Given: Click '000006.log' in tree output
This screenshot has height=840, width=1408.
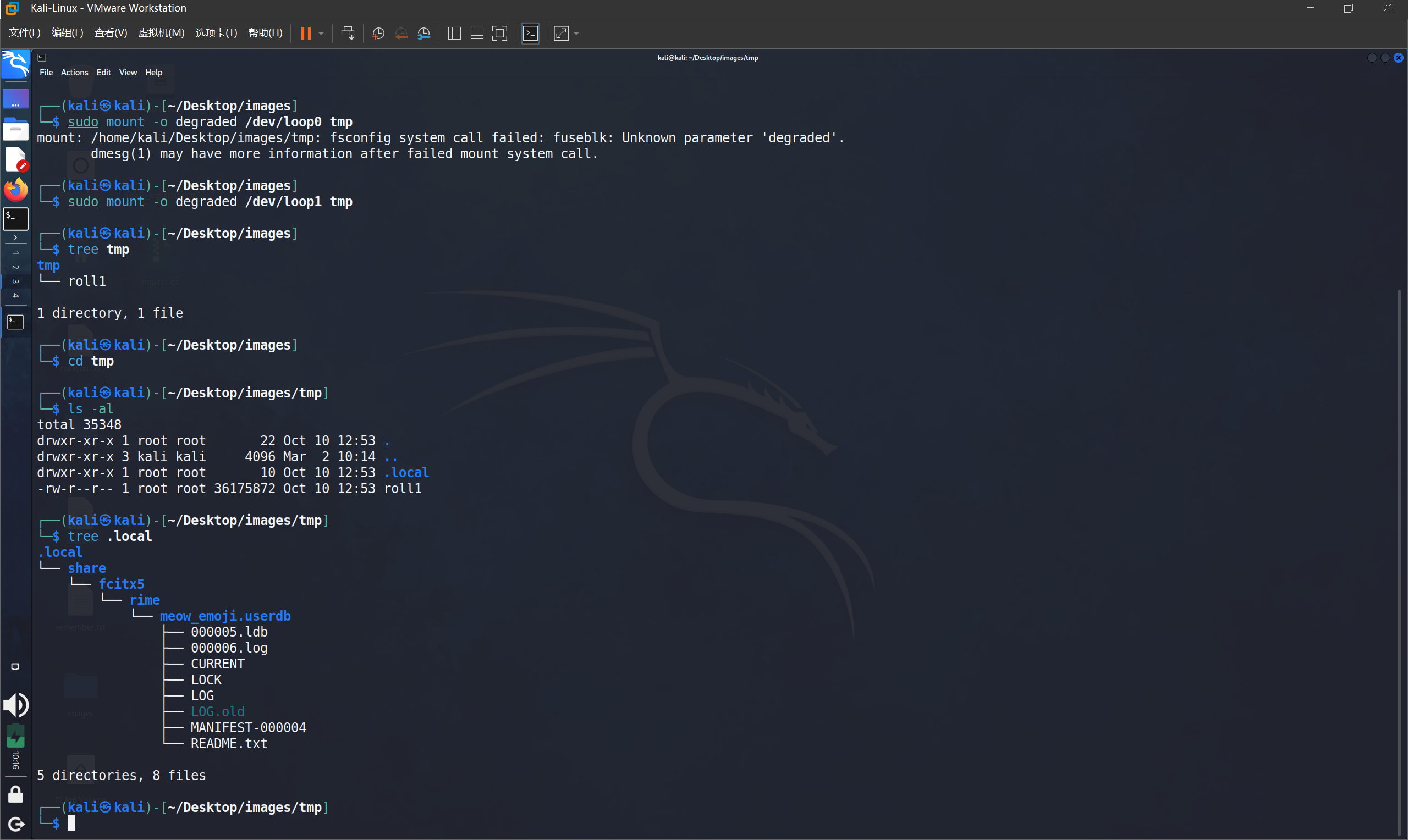Looking at the screenshot, I should pos(229,648).
